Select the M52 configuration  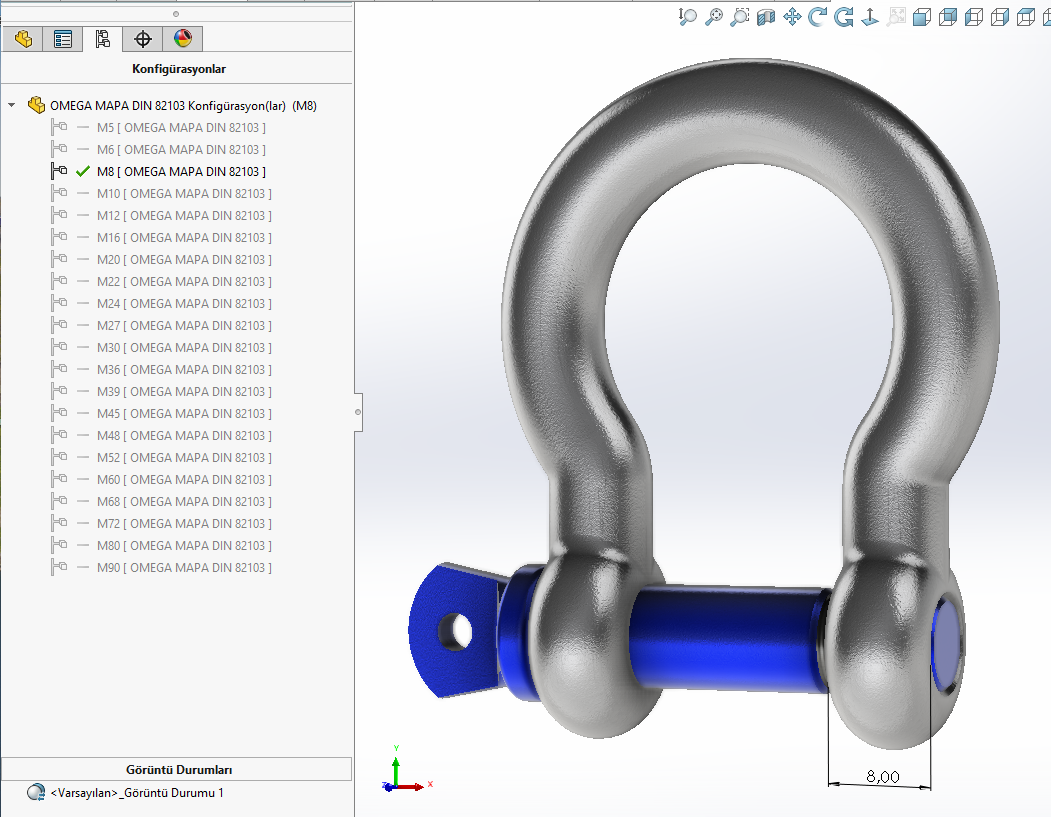[x=184, y=458]
